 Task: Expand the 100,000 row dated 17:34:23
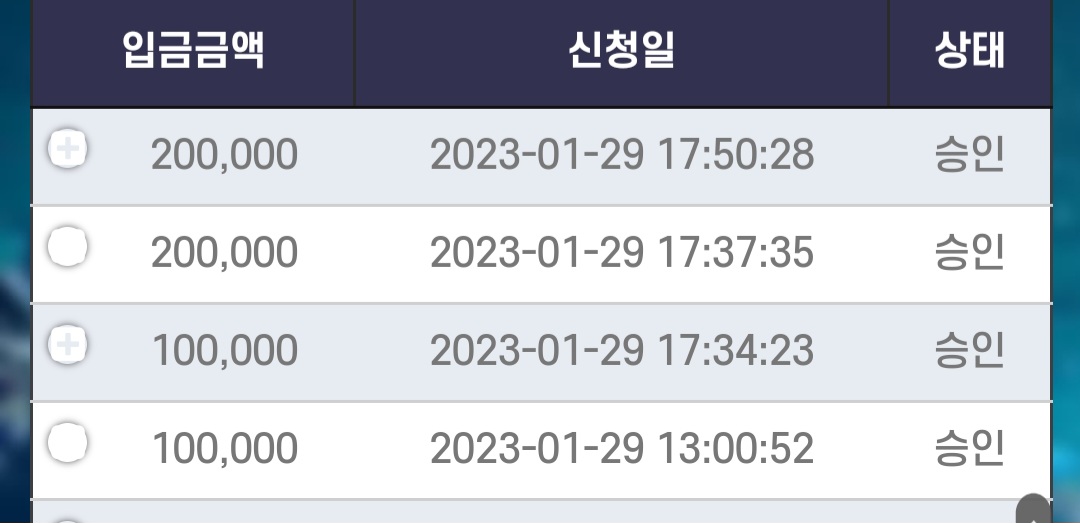[x=68, y=344]
